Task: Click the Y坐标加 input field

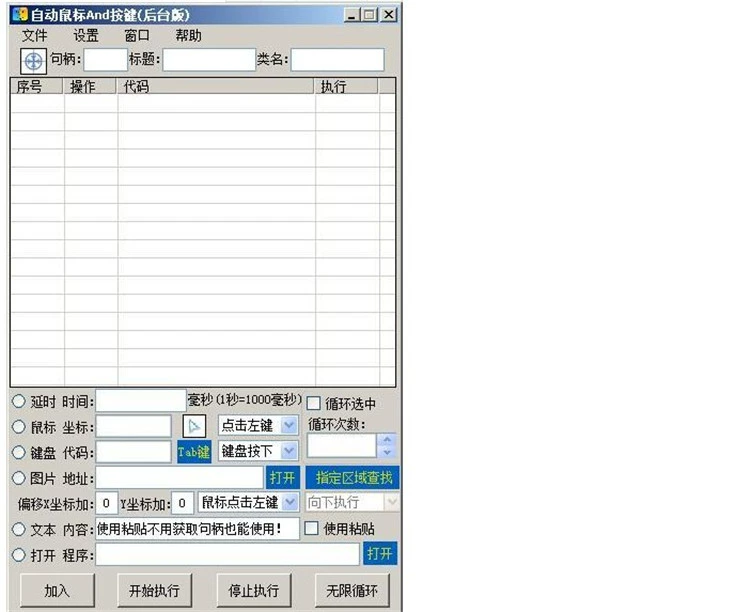Action: (182, 503)
